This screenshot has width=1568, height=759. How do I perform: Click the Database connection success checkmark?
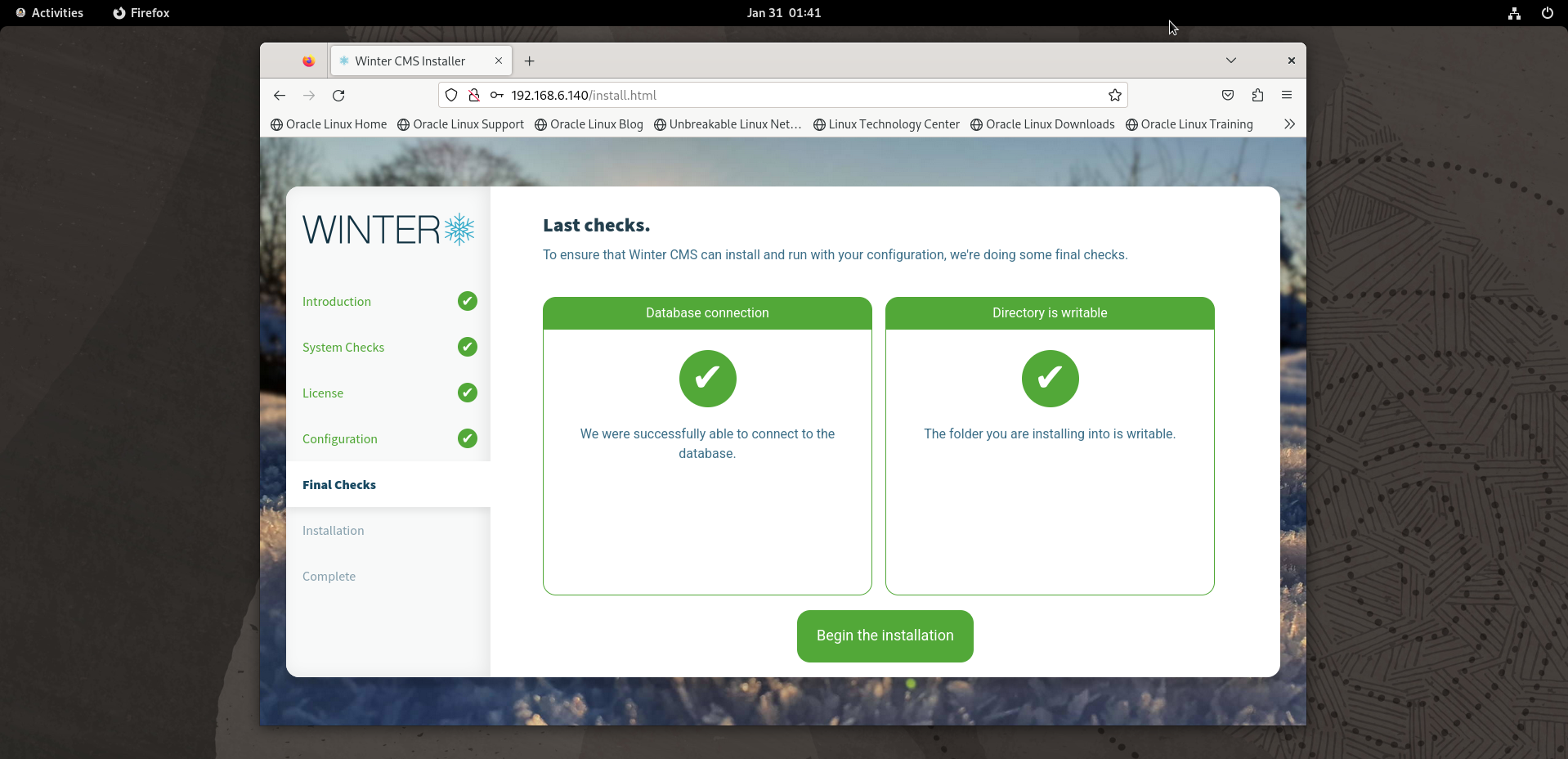point(708,379)
